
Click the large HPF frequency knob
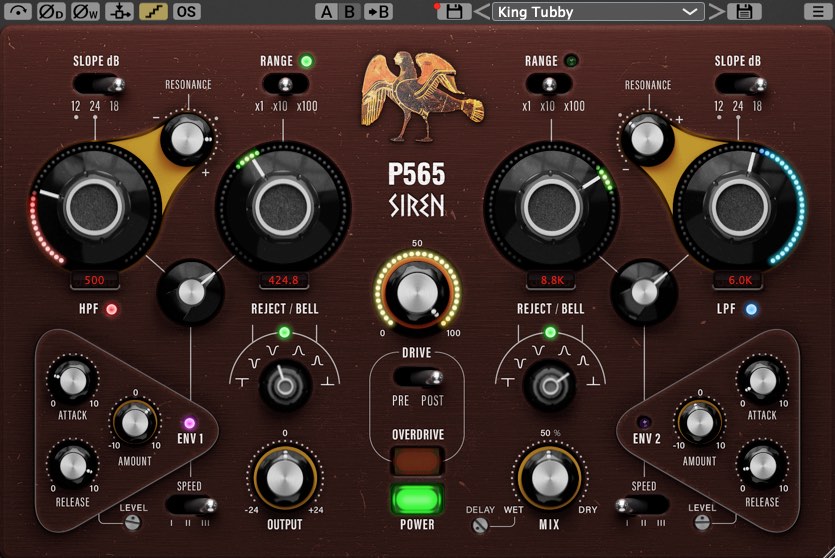pos(94,207)
